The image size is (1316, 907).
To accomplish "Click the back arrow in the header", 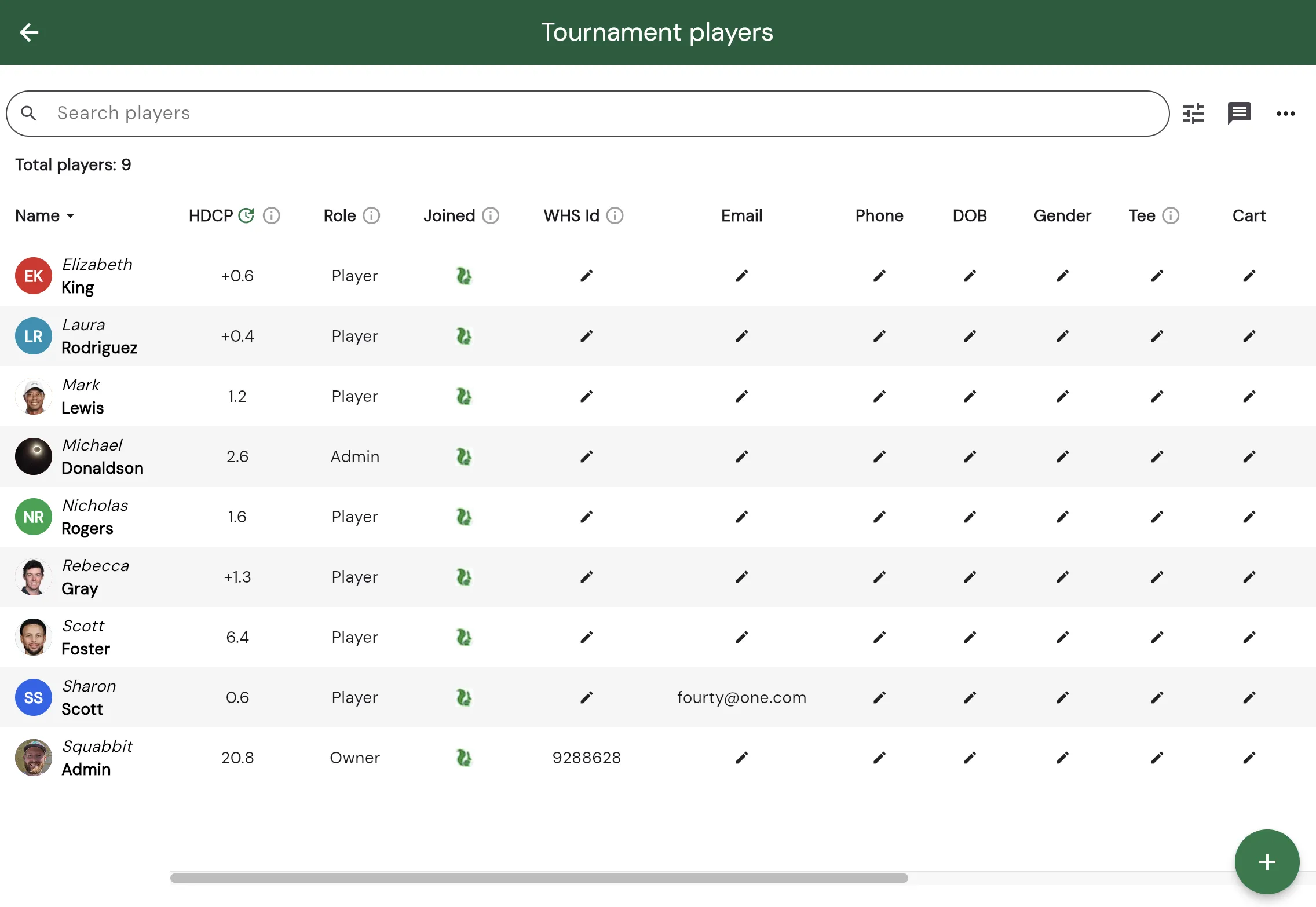I will click(x=29, y=32).
